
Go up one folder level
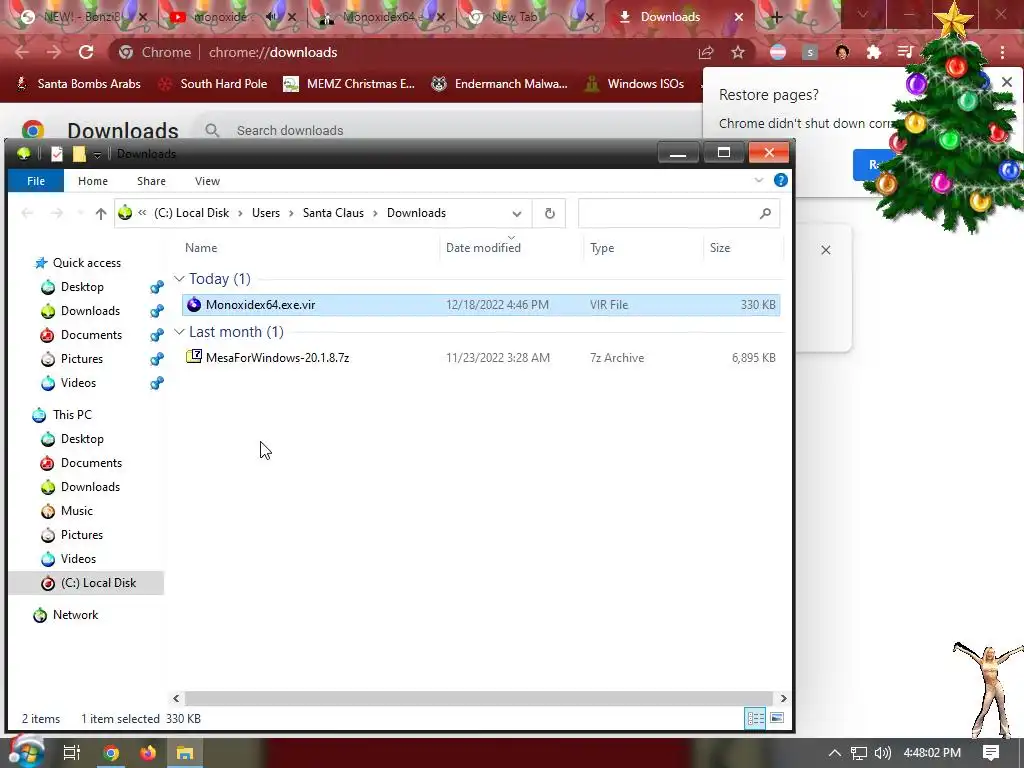[101, 214]
